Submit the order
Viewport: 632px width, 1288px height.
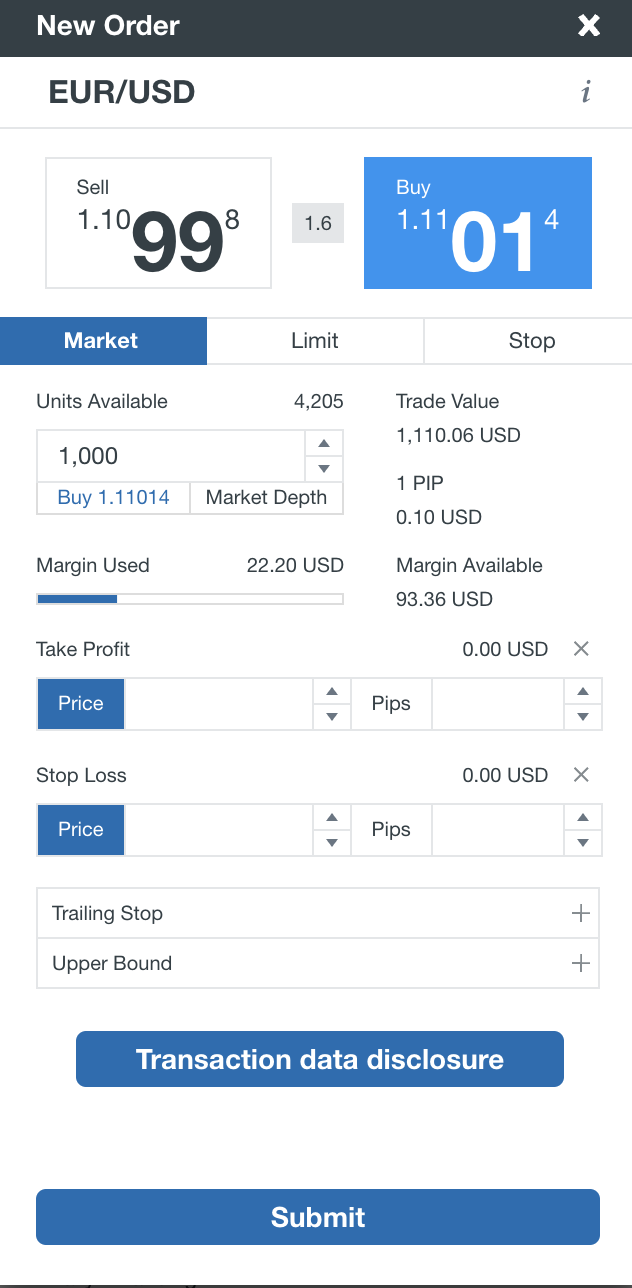318,1217
